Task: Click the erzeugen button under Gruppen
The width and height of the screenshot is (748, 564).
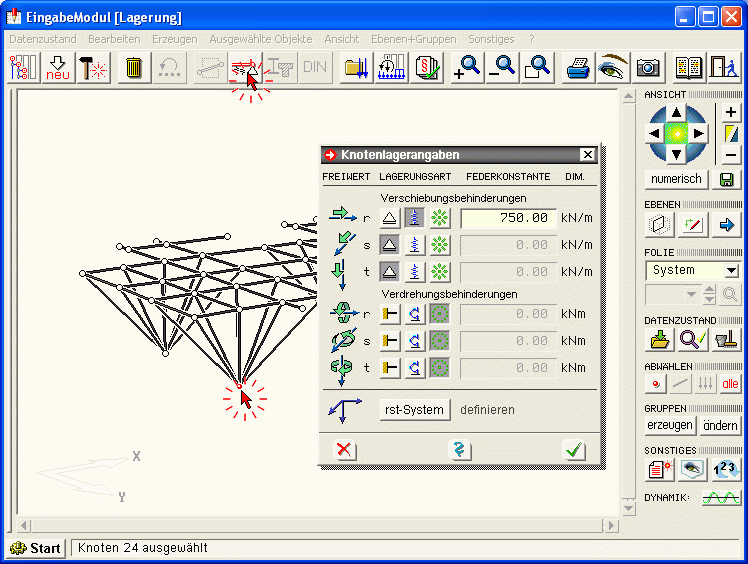Action: [x=670, y=425]
